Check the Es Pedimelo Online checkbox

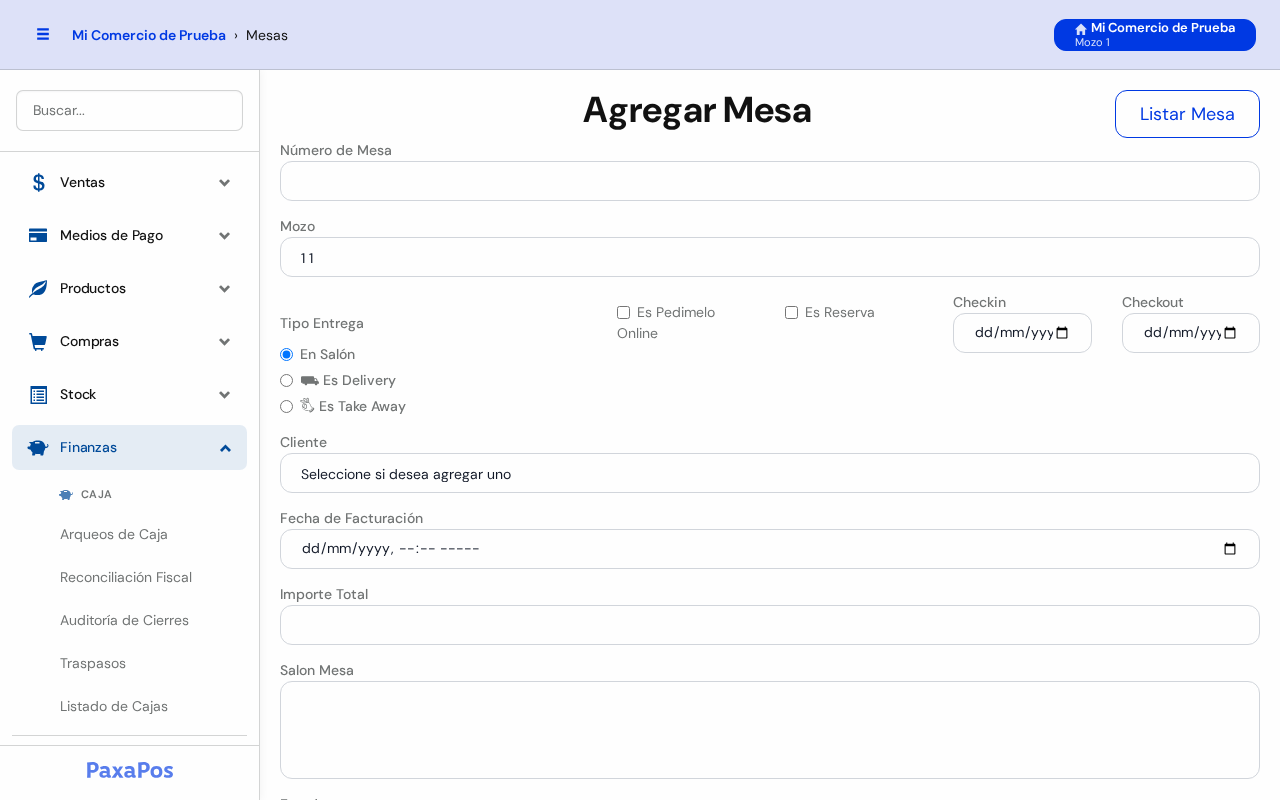pyautogui.click(x=624, y=312)
